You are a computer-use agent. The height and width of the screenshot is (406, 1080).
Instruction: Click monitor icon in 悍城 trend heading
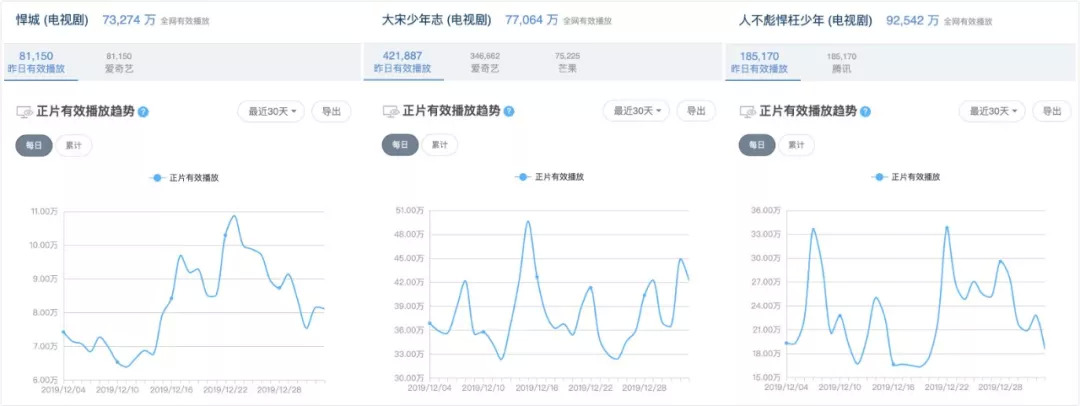[25, 112]
